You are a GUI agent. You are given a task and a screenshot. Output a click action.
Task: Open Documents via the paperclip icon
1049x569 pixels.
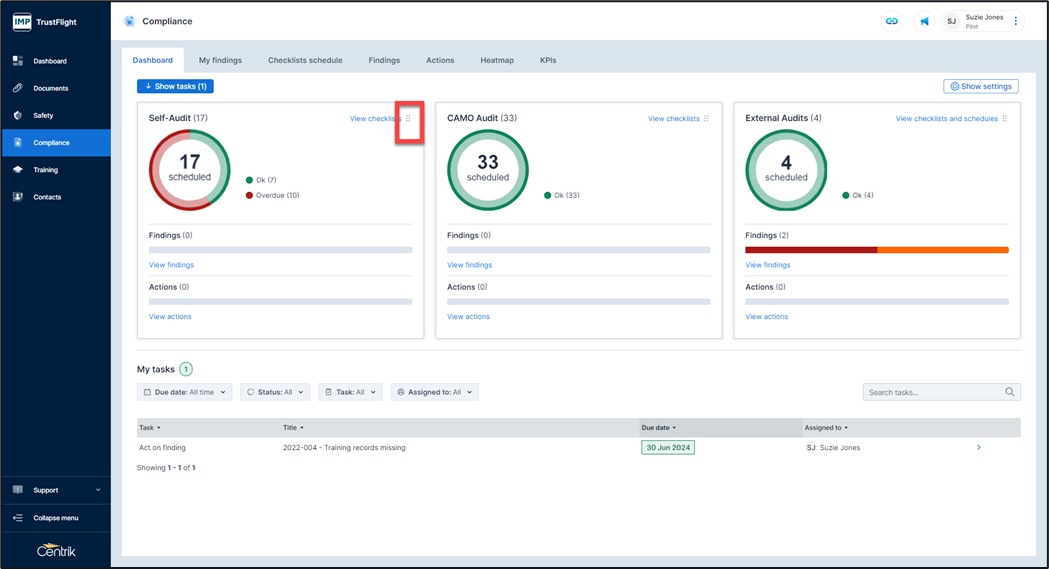click(x=18, y=88)
